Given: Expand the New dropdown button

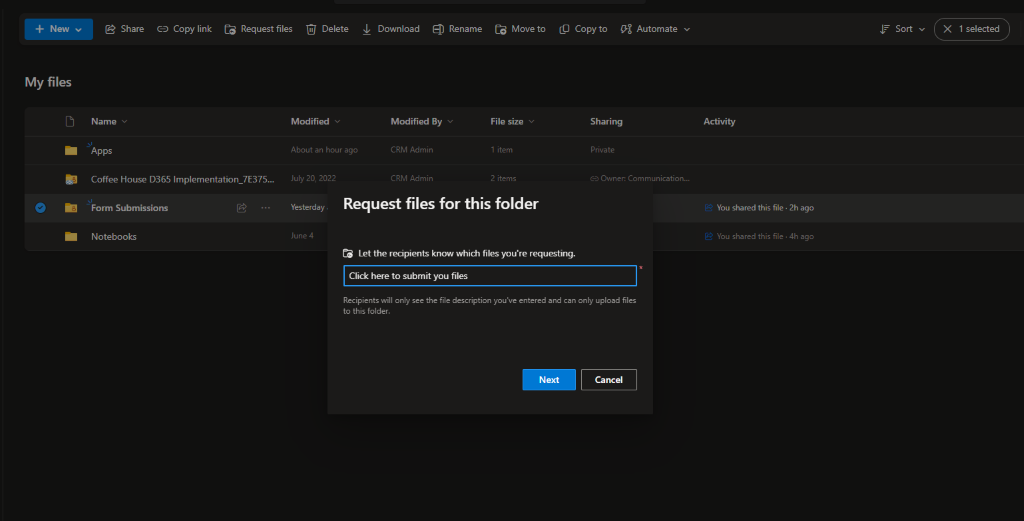Looking at the screenshot, I should tap(59, 29).
